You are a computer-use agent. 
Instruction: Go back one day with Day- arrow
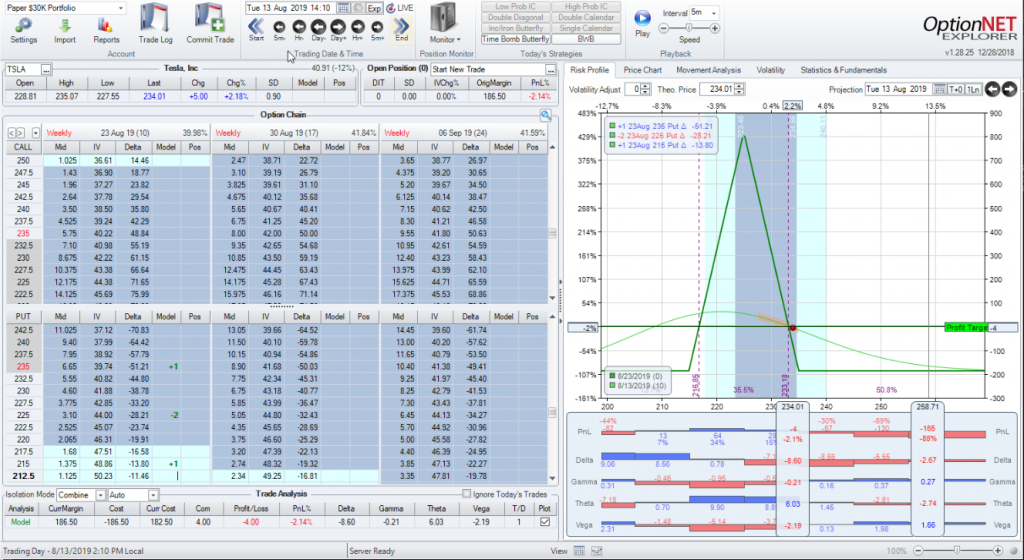[318, 27]
